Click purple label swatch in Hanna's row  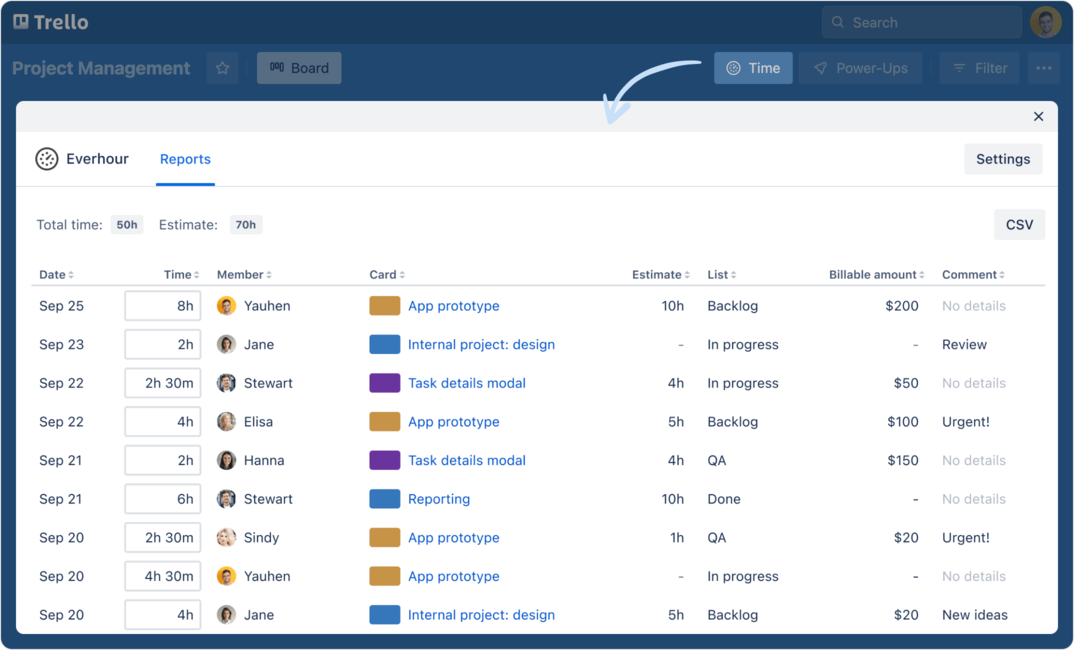(x=384, y=460)
